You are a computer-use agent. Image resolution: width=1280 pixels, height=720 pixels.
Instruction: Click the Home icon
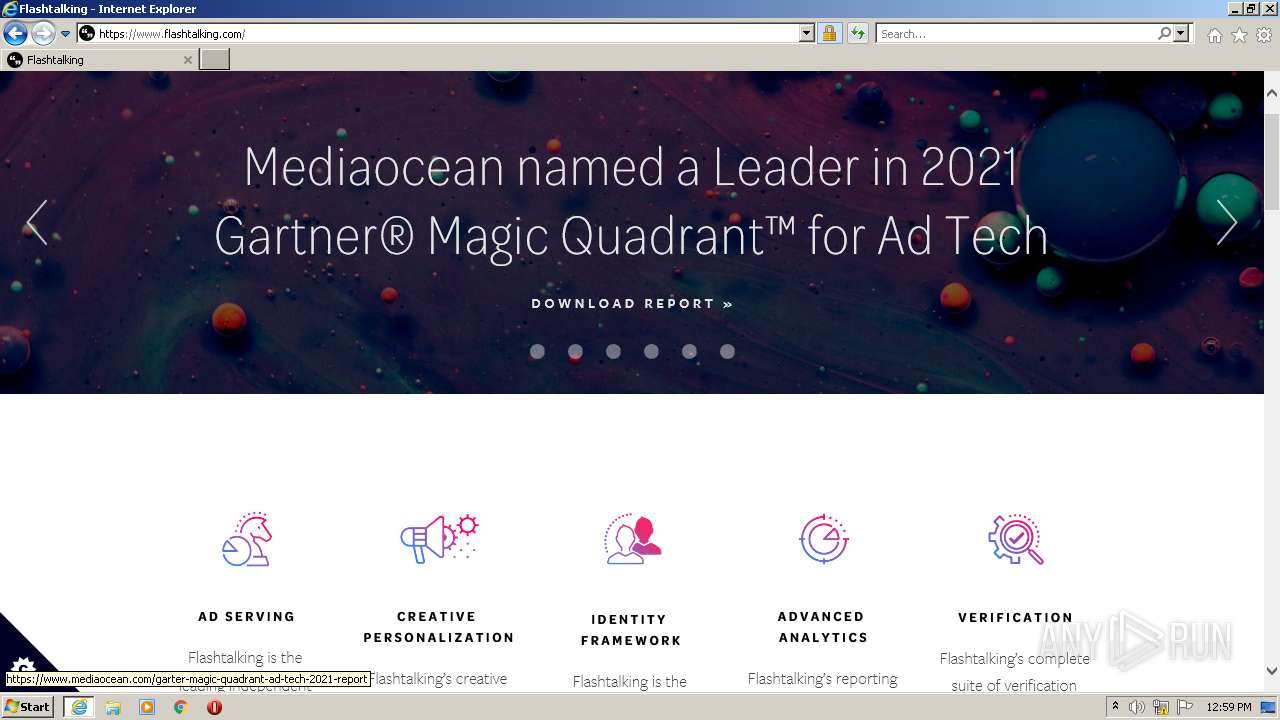(x=1214, y=35)
